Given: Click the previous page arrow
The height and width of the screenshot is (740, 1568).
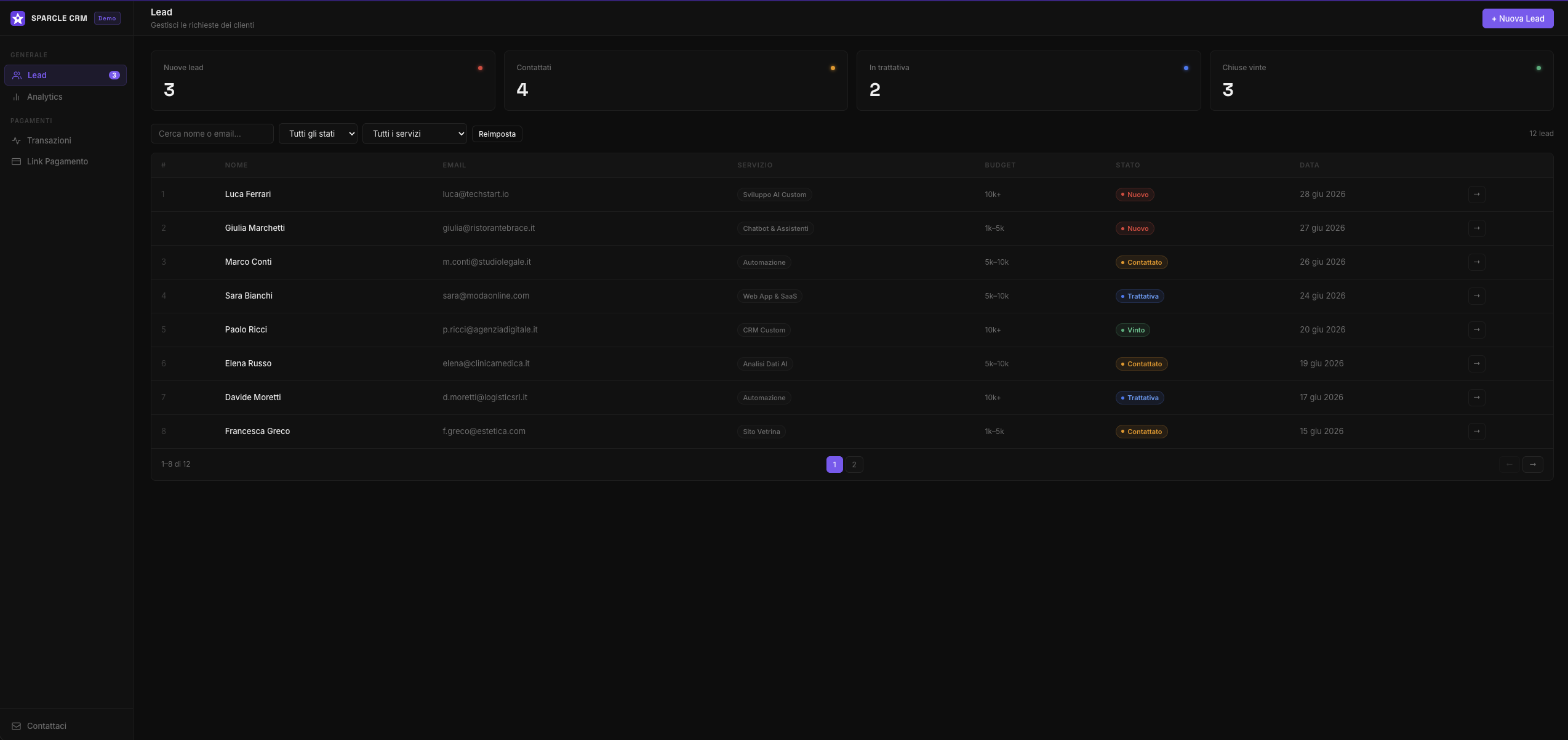Looking at the screenshot, I should 1510,464.
